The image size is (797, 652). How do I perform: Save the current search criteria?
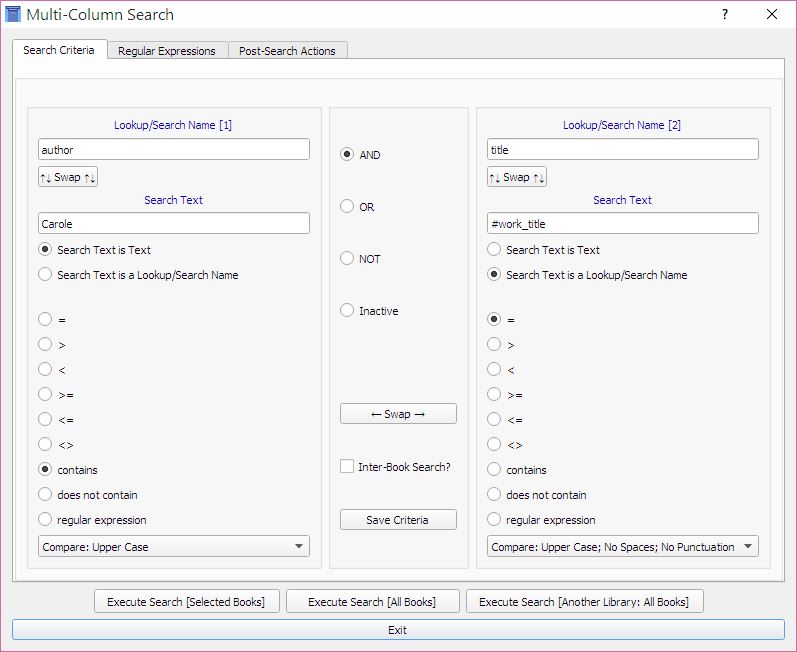[x=398, y=520]
